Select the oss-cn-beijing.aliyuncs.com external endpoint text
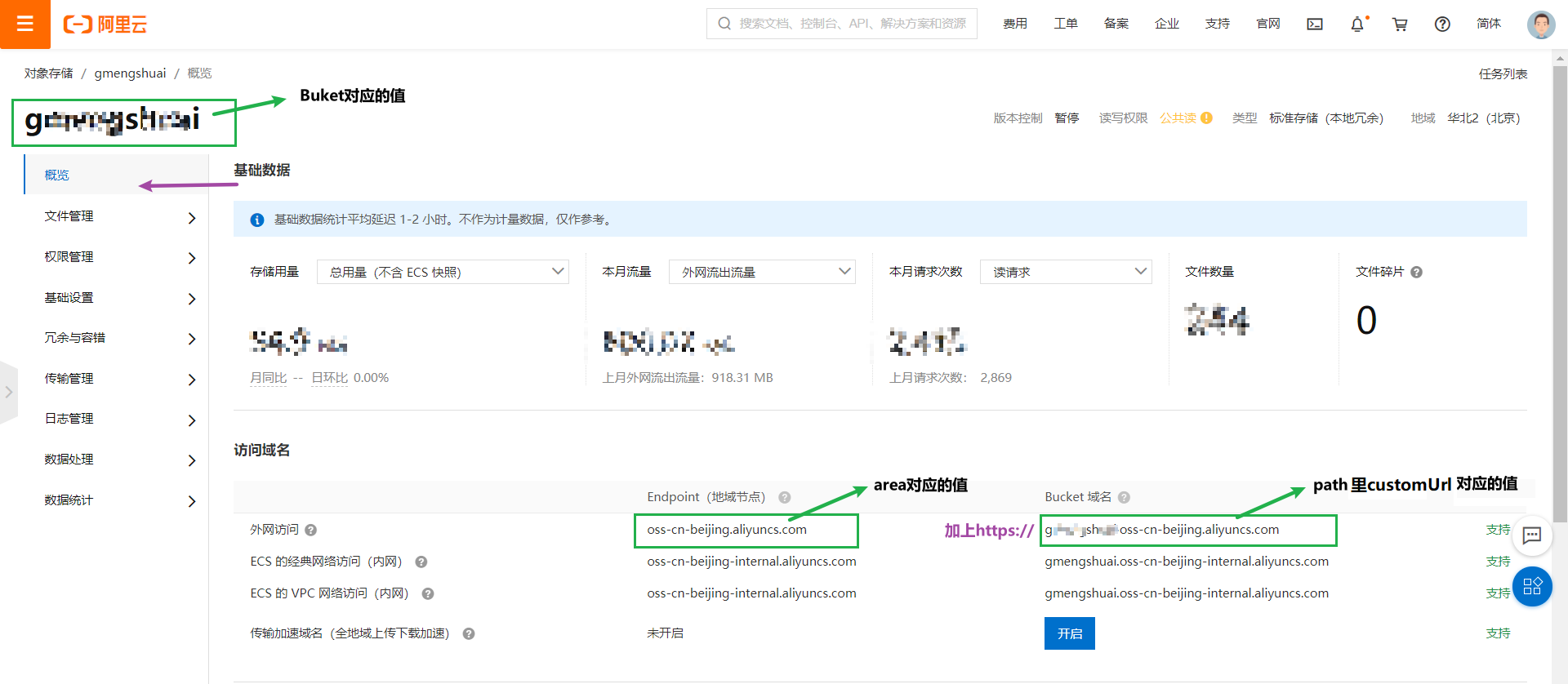 [x=727, y=530]
